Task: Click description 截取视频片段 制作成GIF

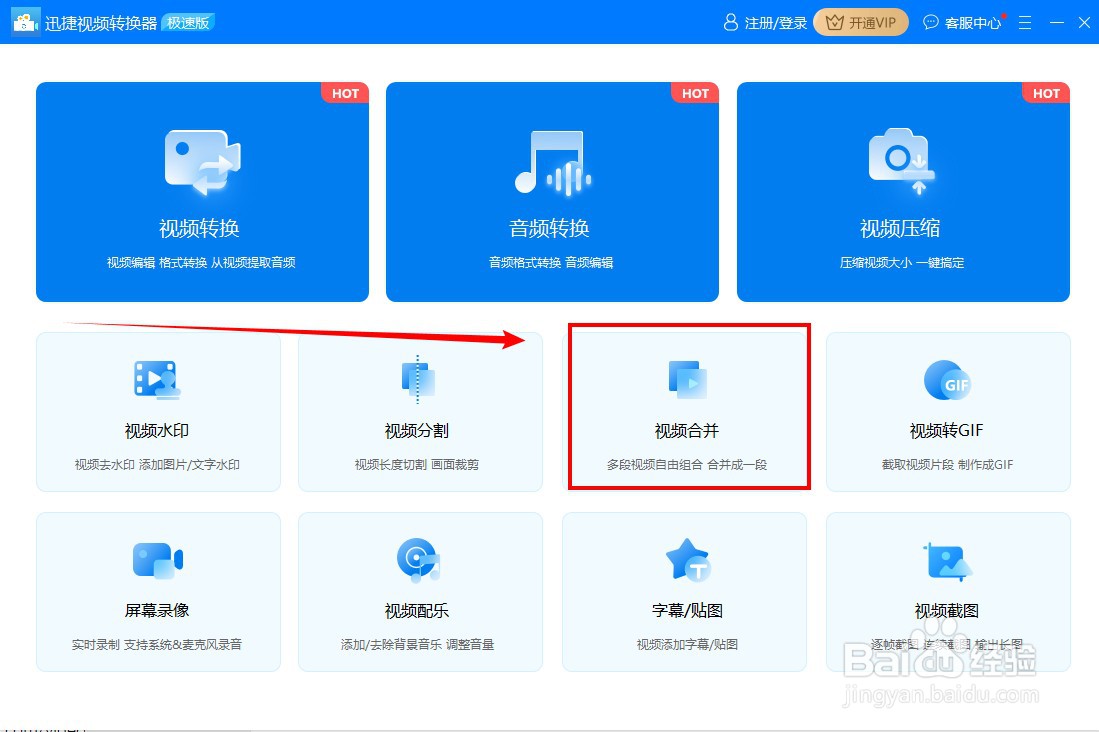Action: [948, 465]
